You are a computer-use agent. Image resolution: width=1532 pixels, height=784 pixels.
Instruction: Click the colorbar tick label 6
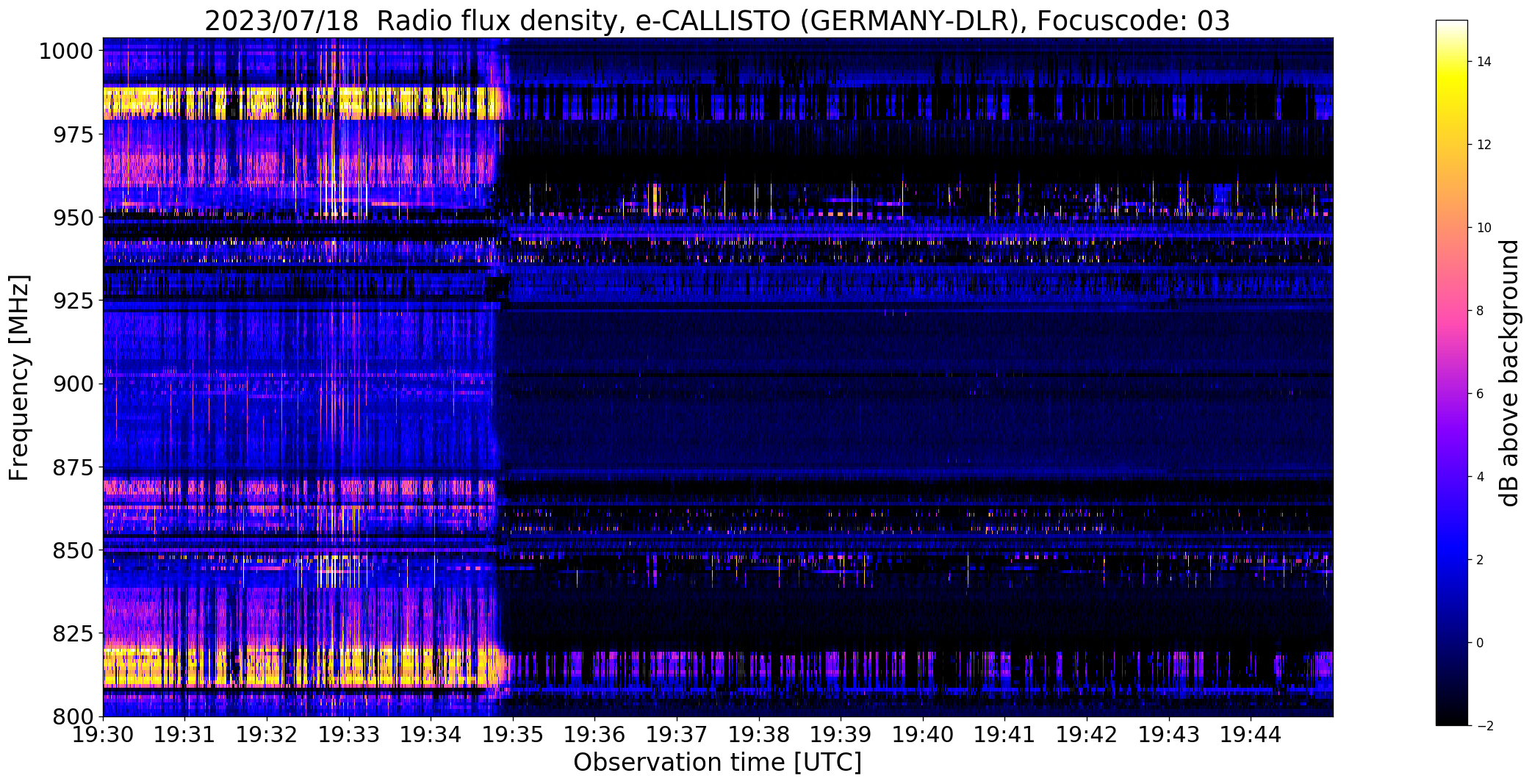pyautogui.click(x=1480, y=394)
